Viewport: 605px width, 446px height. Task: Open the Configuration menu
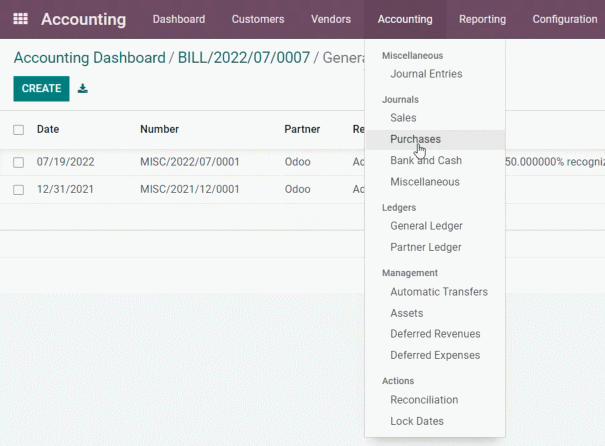565,19
